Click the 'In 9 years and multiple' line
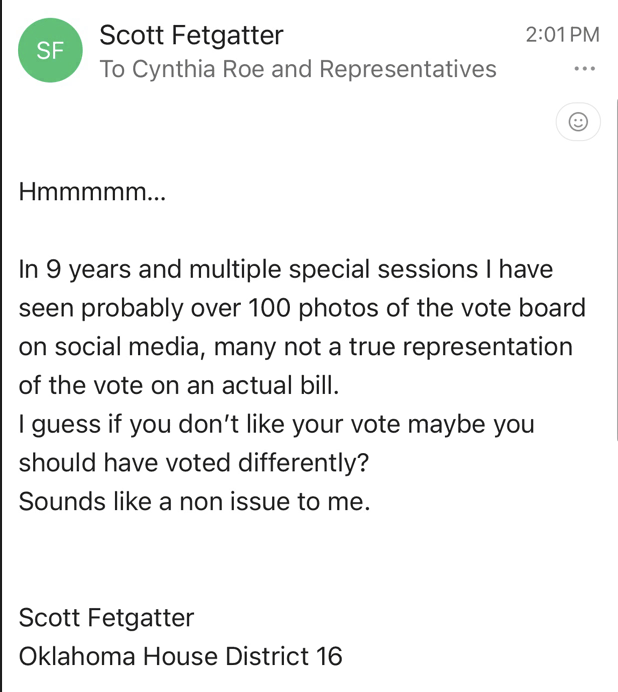Viewport: 618px width, 692px height. pyautogui.click(x=286, y=270)
